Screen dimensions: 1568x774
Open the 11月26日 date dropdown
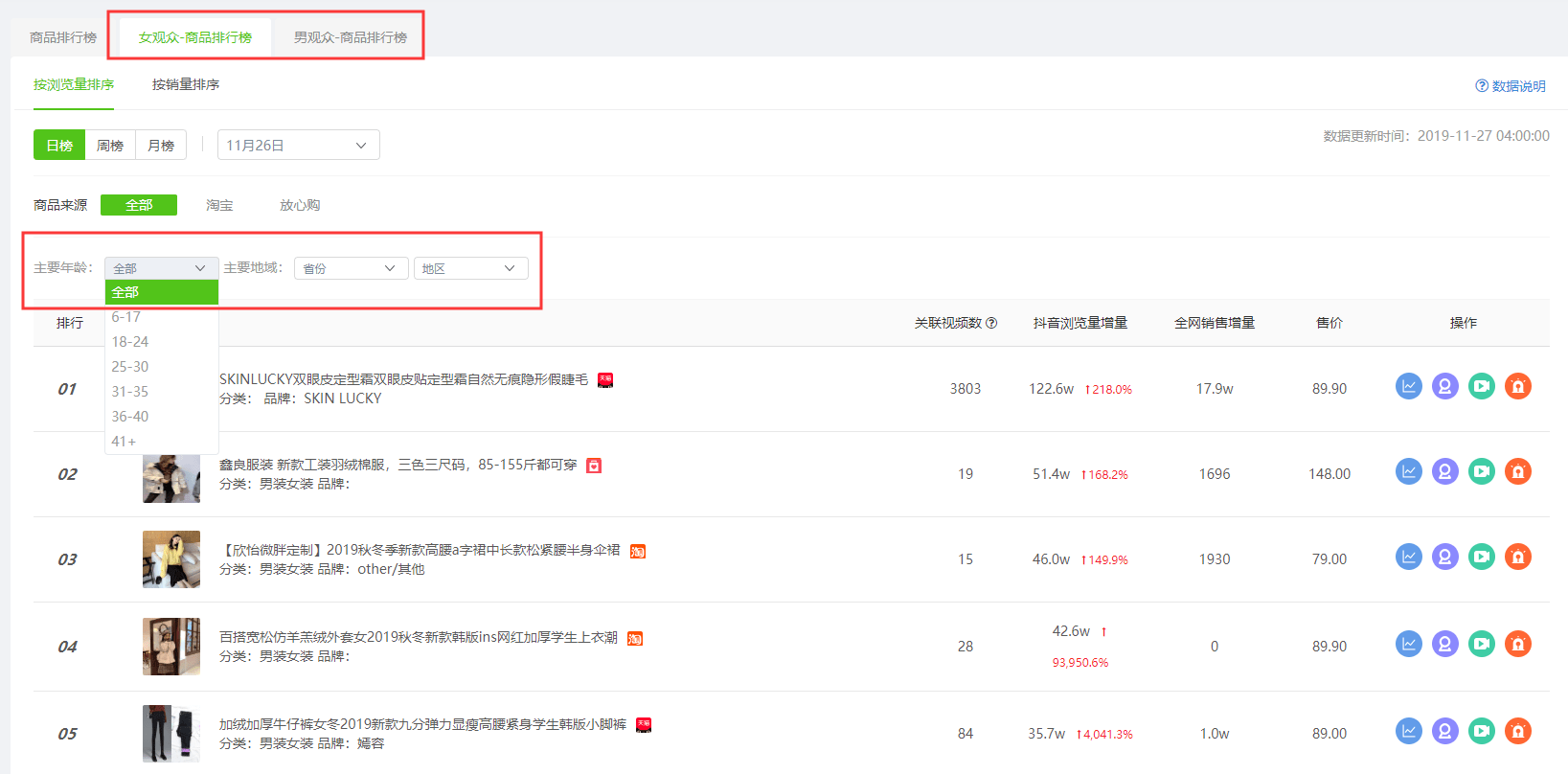pos(298,146)
